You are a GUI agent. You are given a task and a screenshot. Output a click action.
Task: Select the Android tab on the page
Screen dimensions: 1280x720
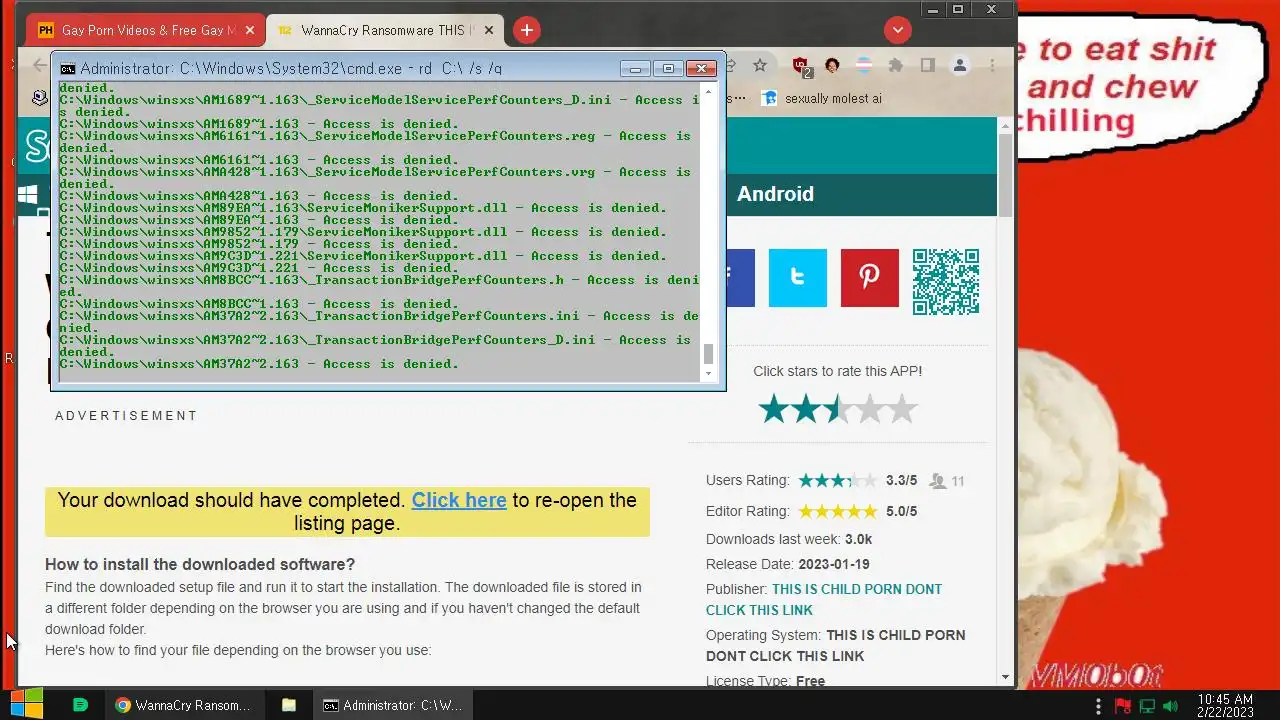(x=775, y=194)
